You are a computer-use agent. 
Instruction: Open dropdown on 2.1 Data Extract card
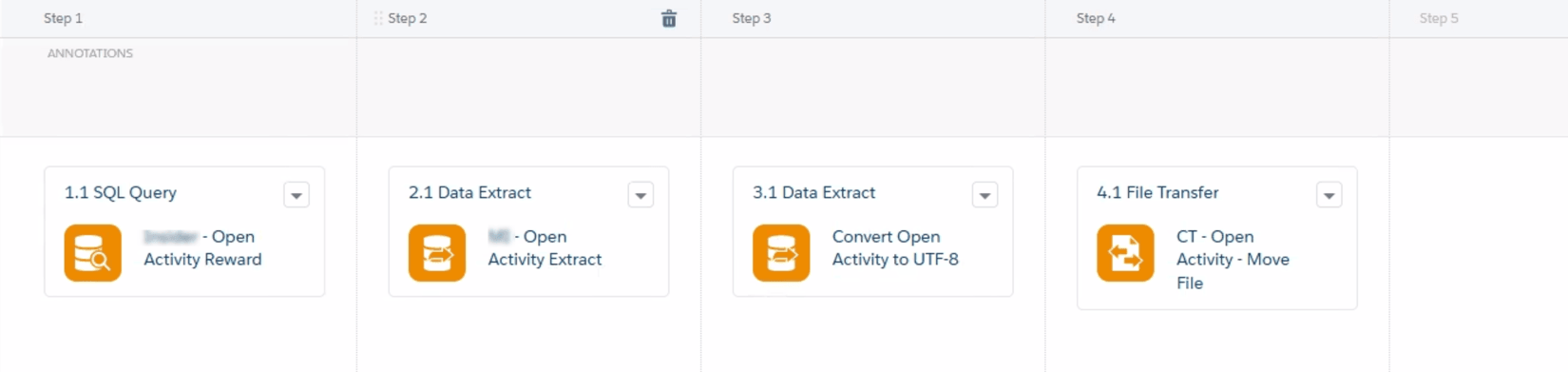click(641, 195)
